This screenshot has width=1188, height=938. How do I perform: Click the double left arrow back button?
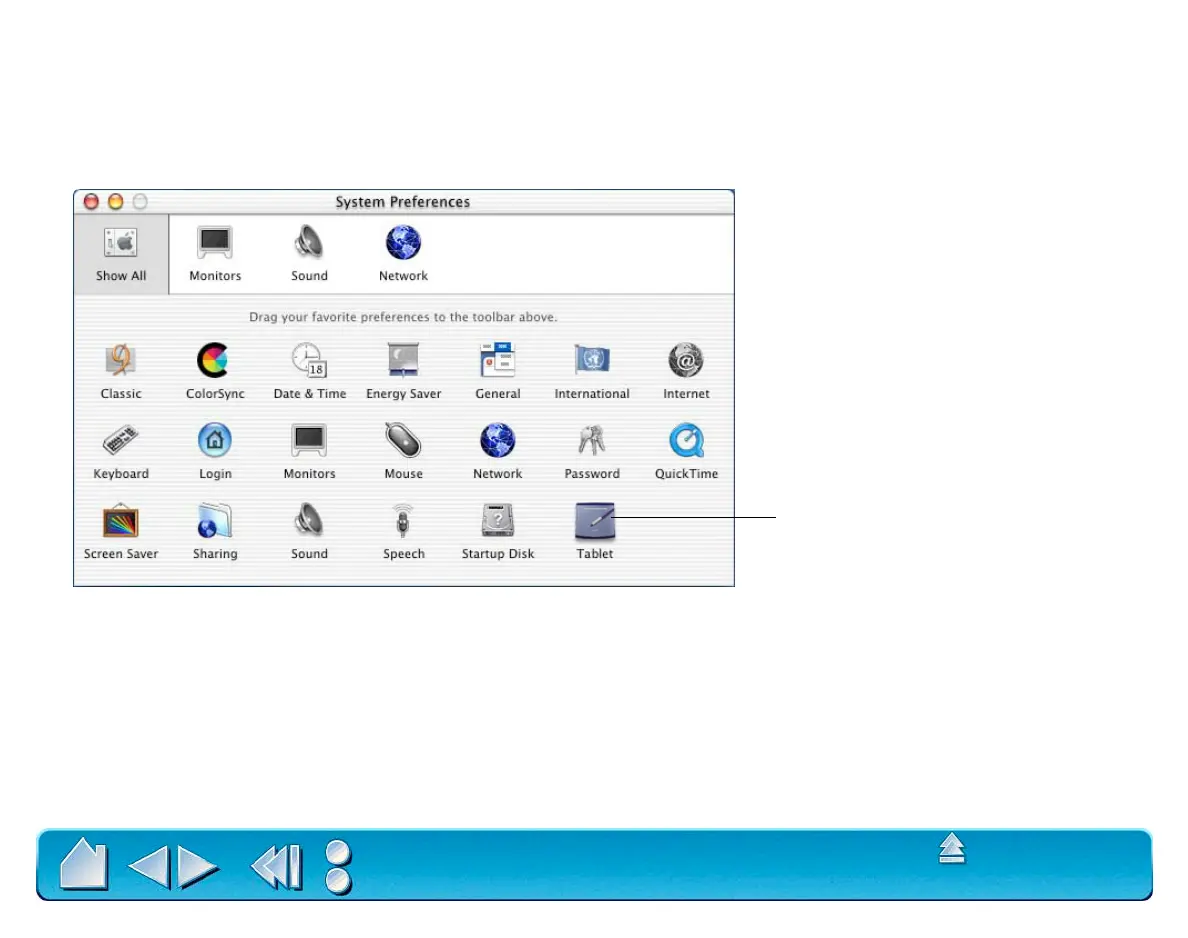pyautogui.click(x=277, y=866)
